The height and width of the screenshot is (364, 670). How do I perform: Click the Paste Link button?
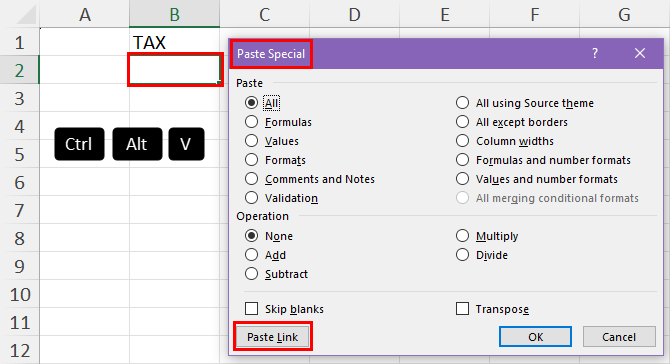click(x=273, y=337)
